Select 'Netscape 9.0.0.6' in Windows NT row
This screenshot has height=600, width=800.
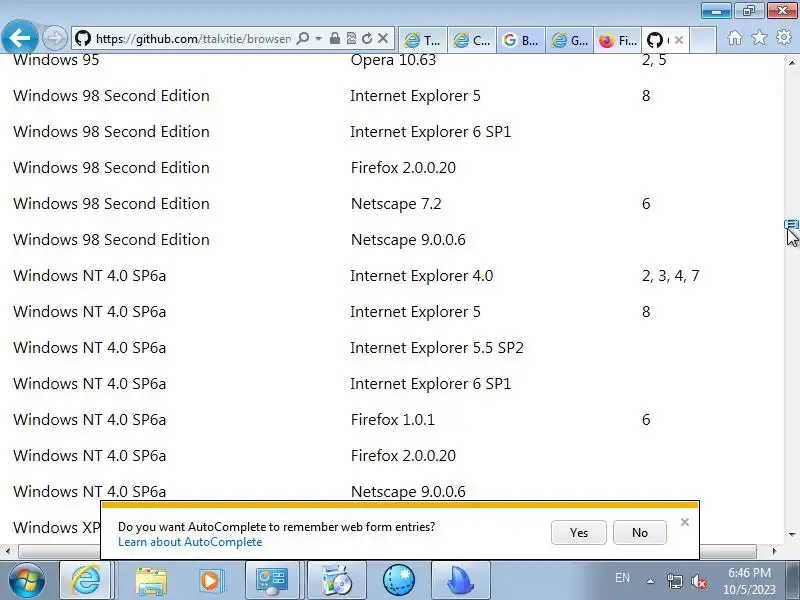pyautogui.click(x=408, y=492)
